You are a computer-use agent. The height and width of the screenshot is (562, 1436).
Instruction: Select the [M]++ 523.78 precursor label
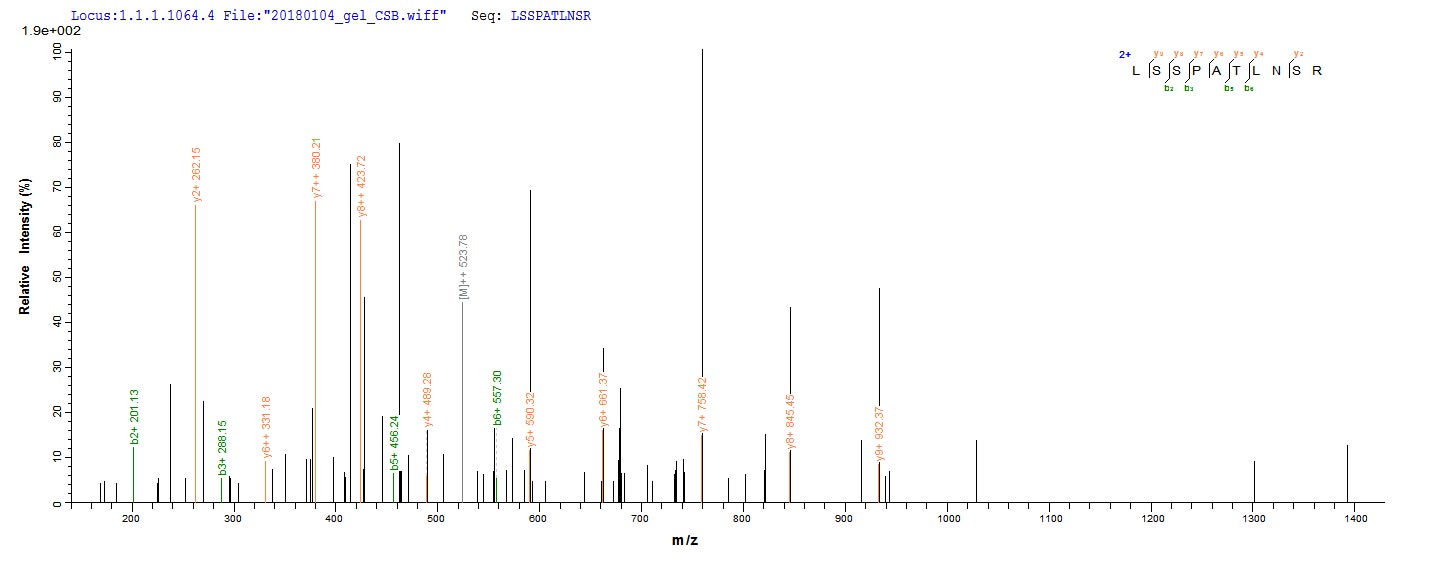click(x=463, y=267)
